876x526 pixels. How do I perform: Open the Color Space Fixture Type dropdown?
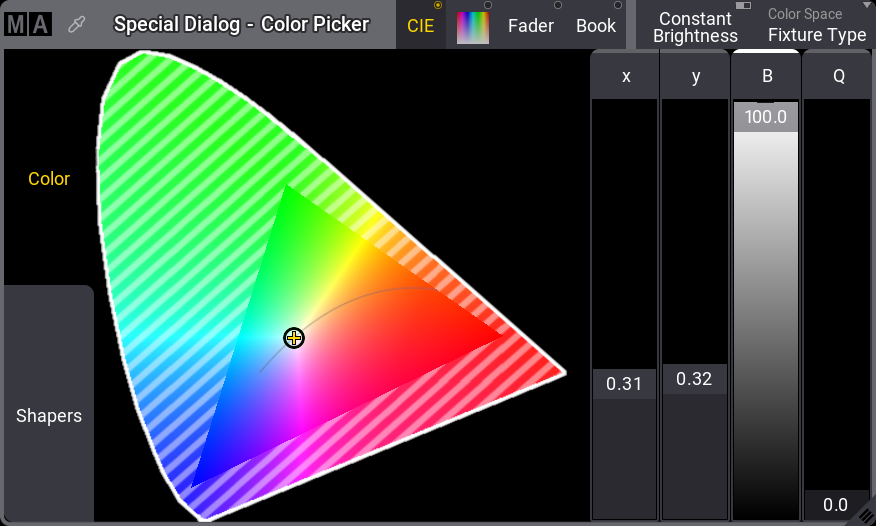click(816, 26)
